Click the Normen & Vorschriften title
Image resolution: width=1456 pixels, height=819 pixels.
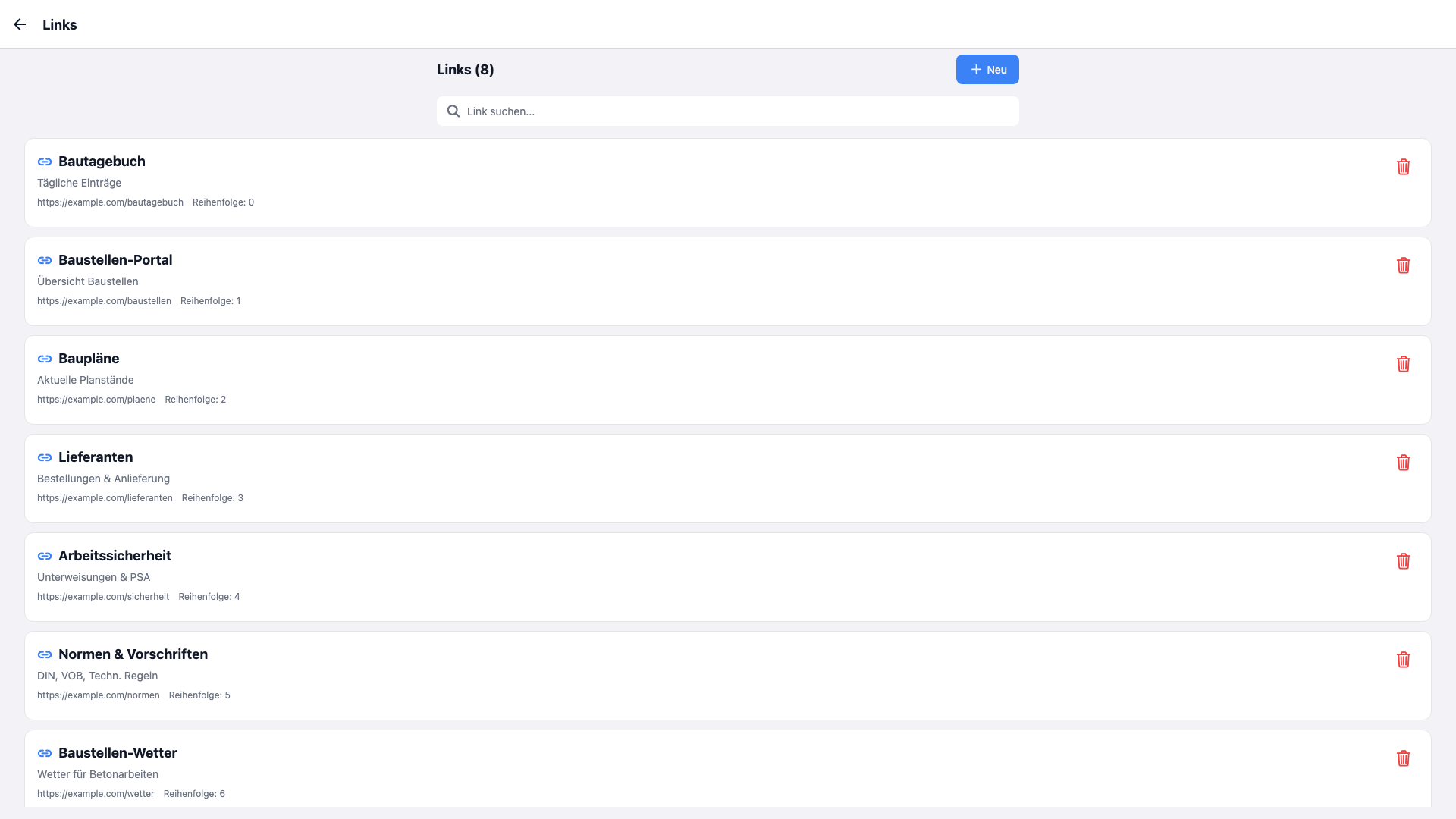133,654
